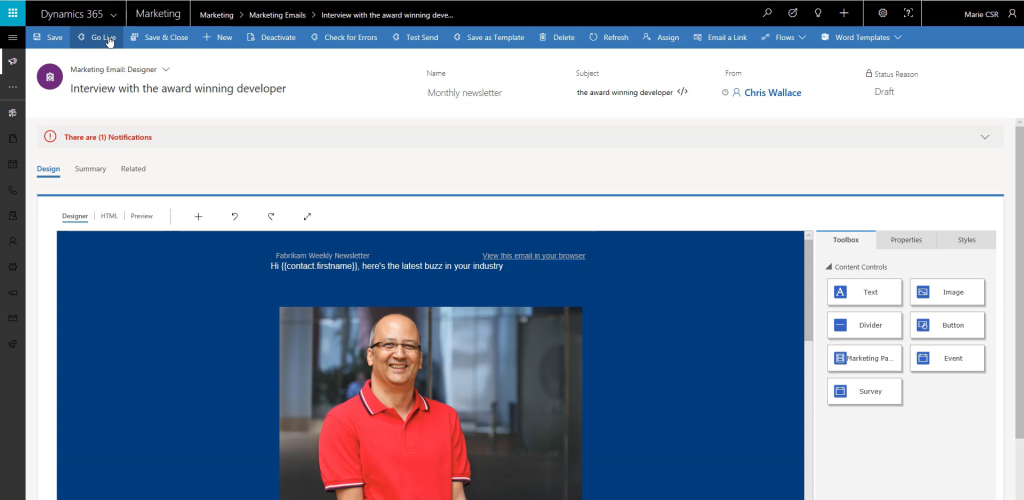Click the lightbulb assistant icon
This screenshot has height=500, width=1024.
818,13
